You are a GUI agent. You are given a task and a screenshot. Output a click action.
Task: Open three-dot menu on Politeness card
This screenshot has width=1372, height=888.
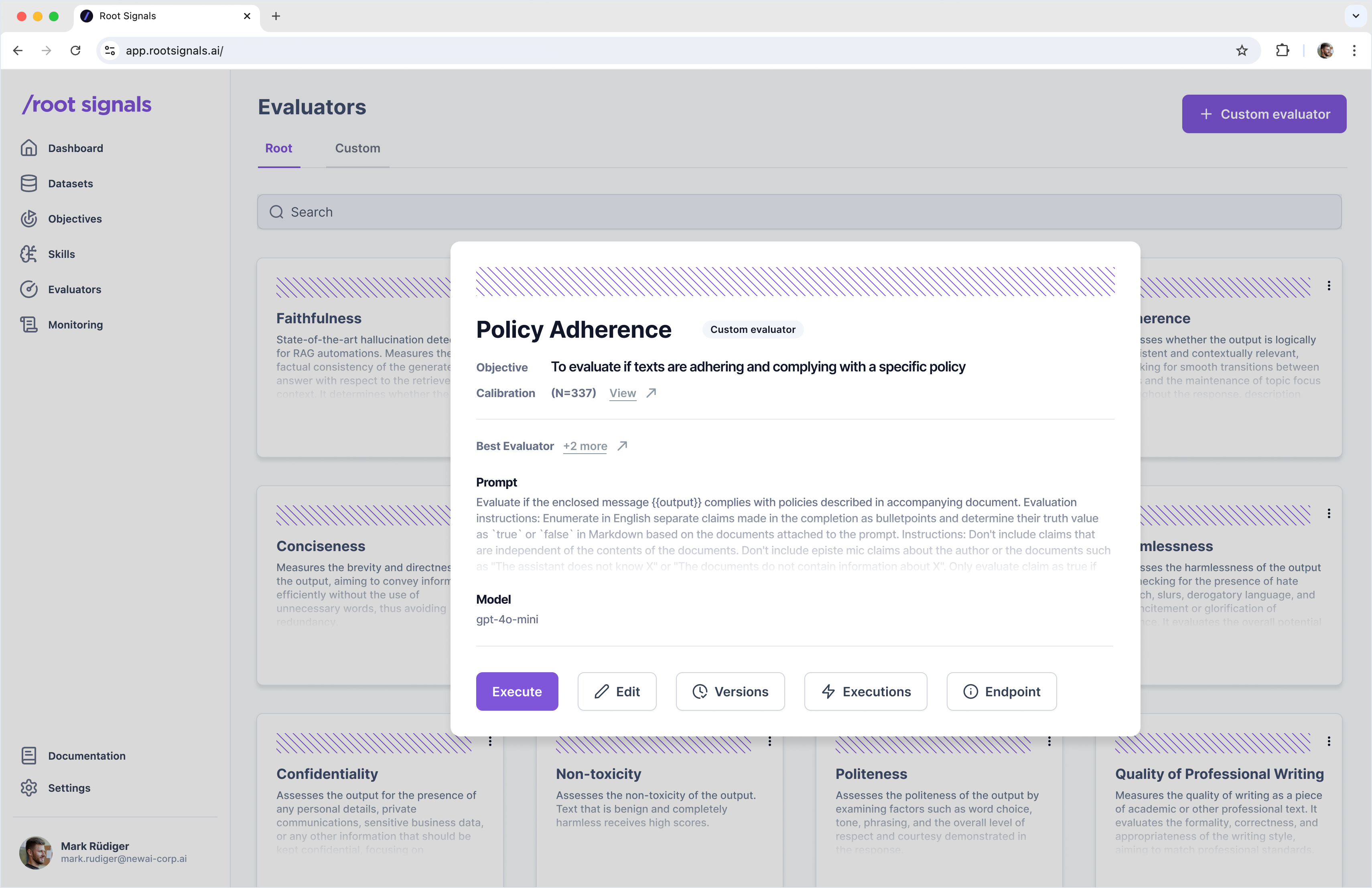1049,742
